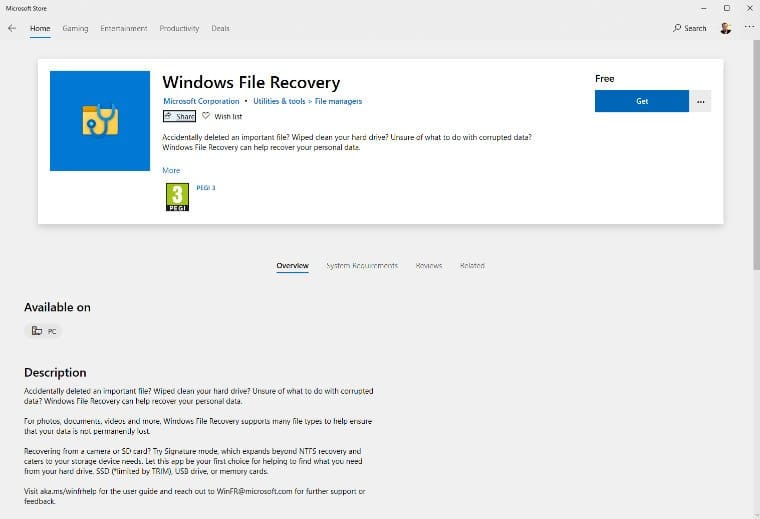The height and width of the screenshot is (519, 760).
Task: Click the Windows File Recovery title text
Action: point(251,82)
